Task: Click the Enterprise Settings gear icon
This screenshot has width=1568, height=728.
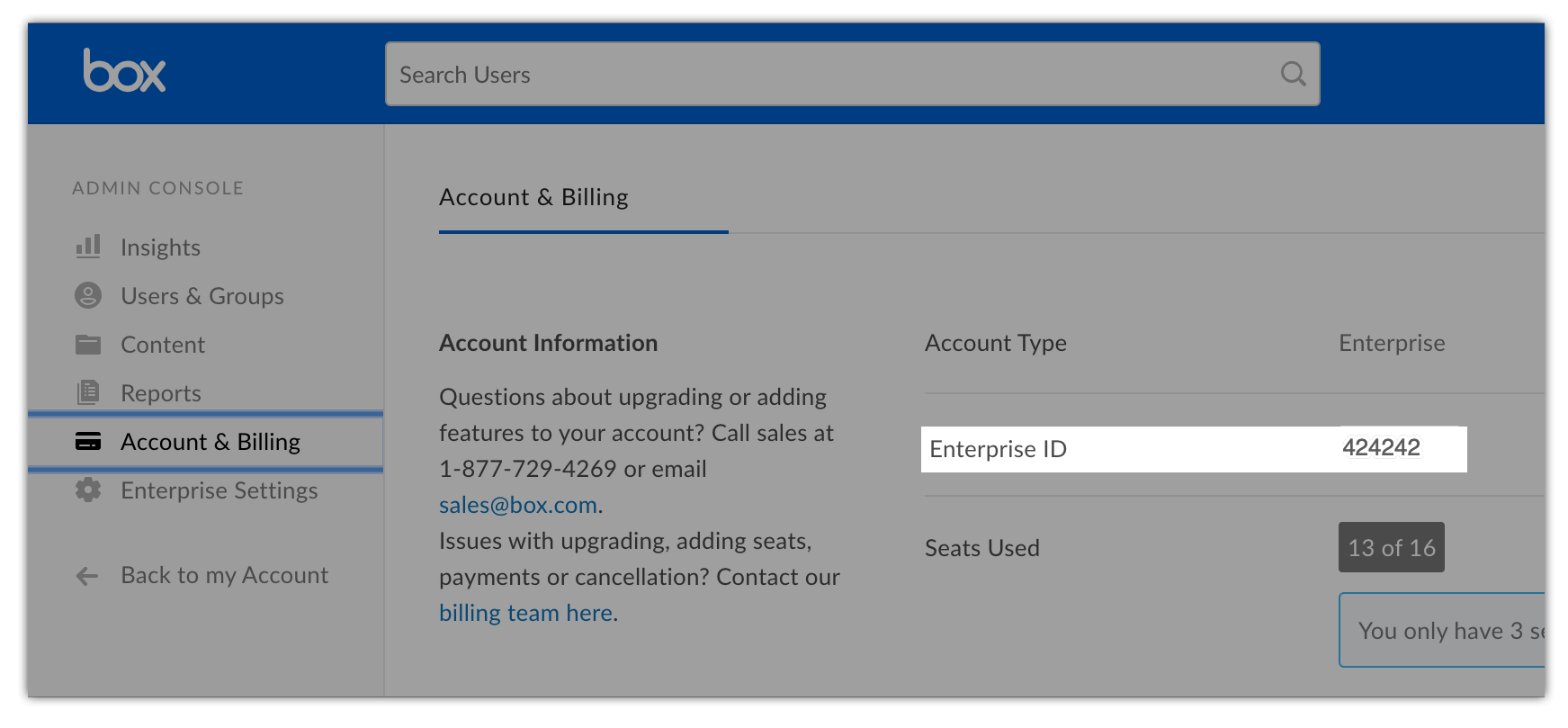Action: [88, 490]
